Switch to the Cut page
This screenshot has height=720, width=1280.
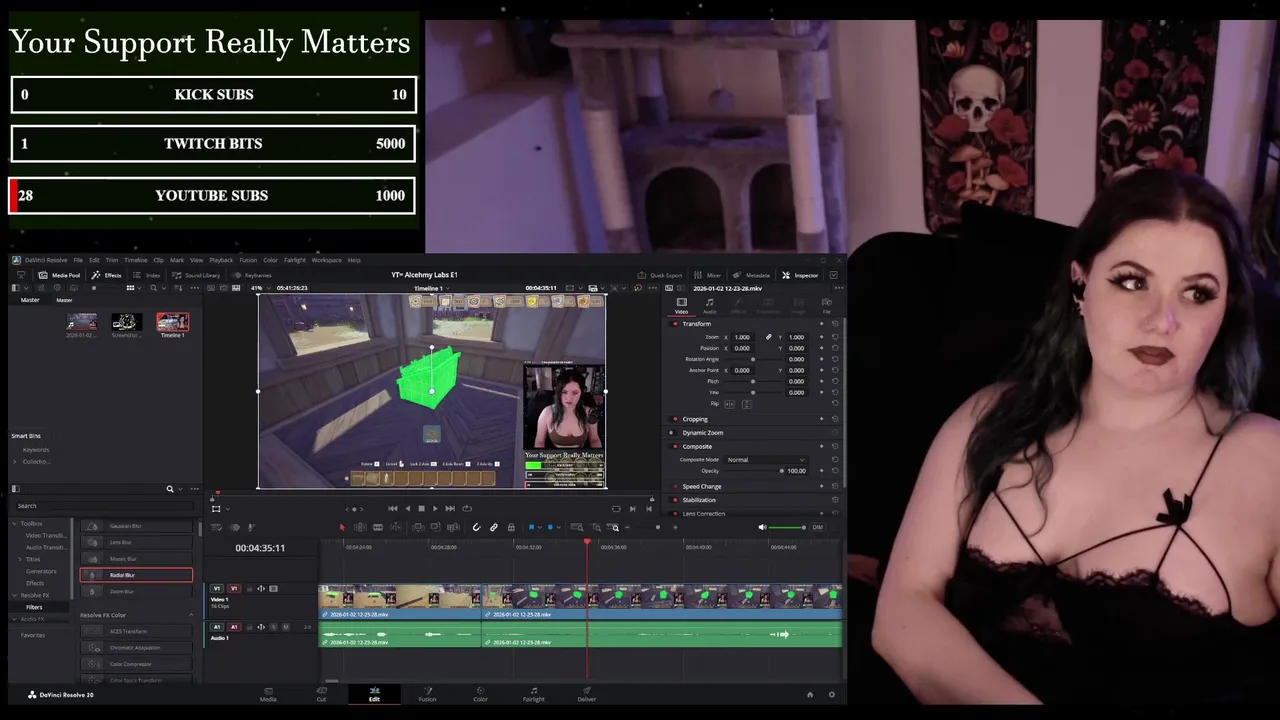[321, 693]
